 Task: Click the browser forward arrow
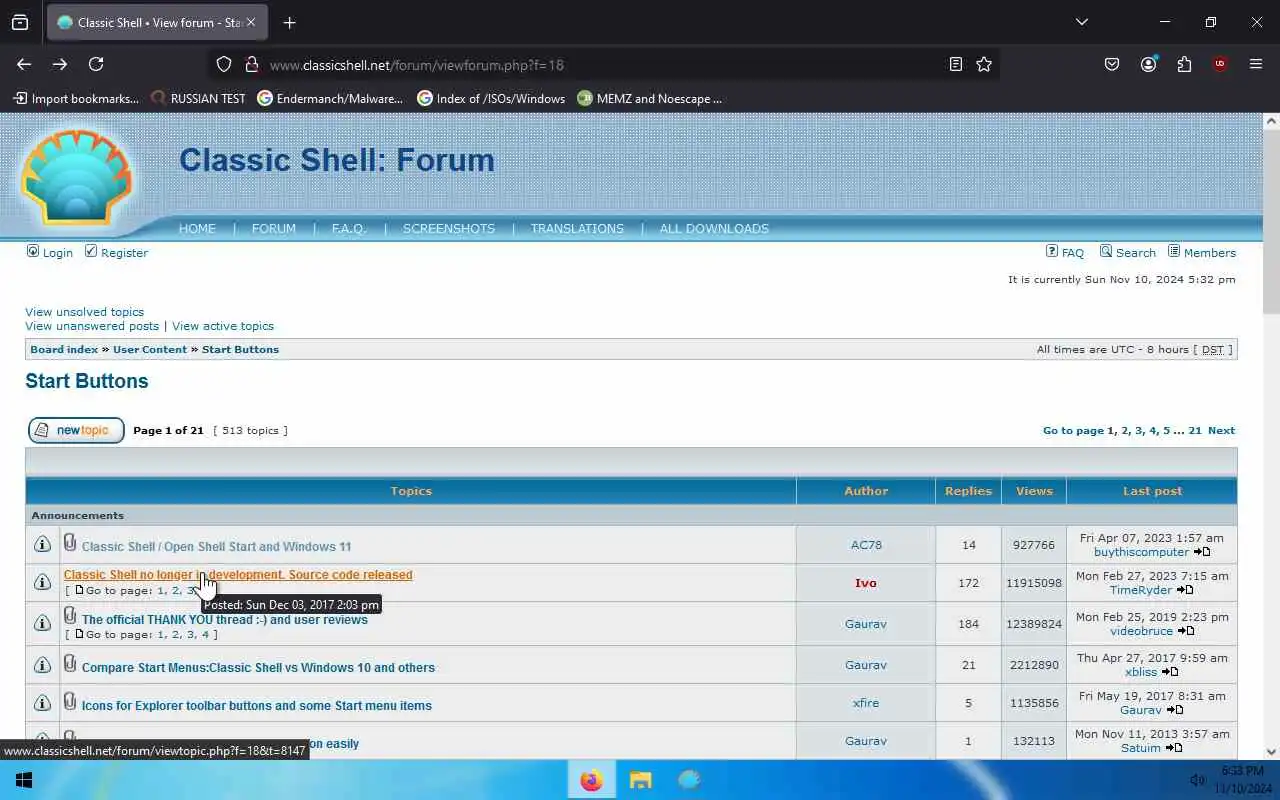[60, 64]
